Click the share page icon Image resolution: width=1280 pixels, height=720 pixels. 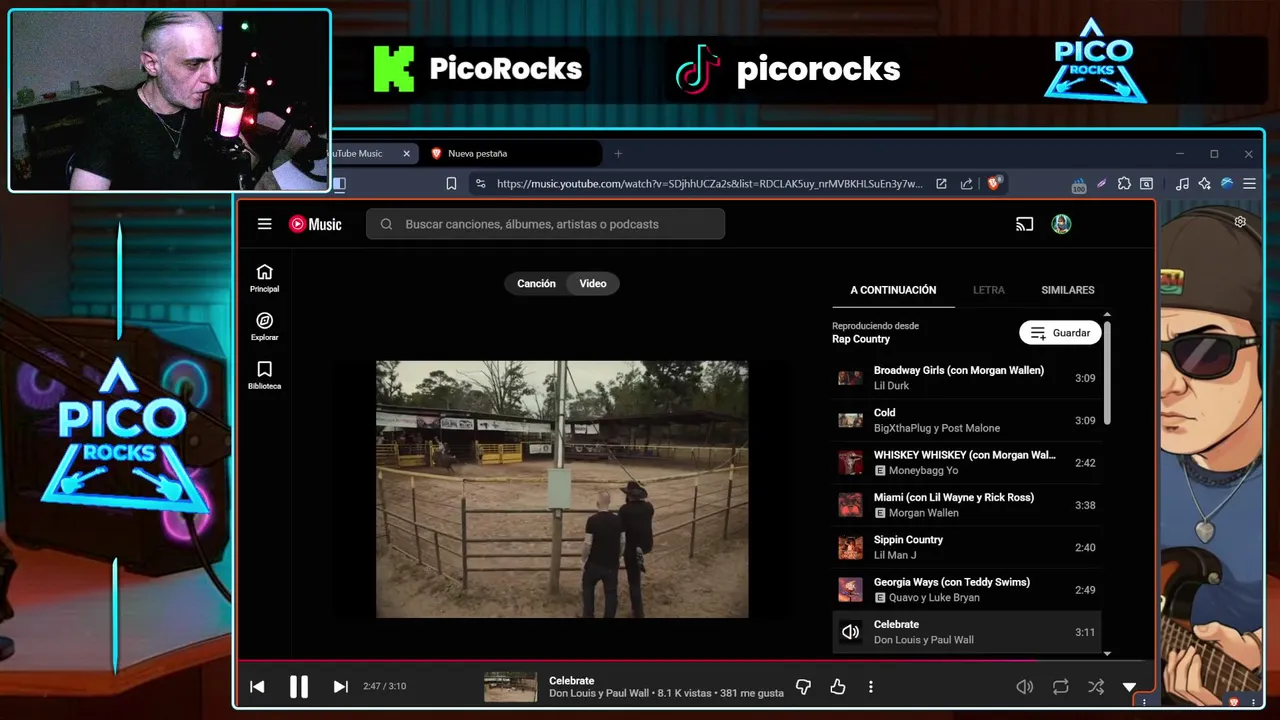click(966, 184)
